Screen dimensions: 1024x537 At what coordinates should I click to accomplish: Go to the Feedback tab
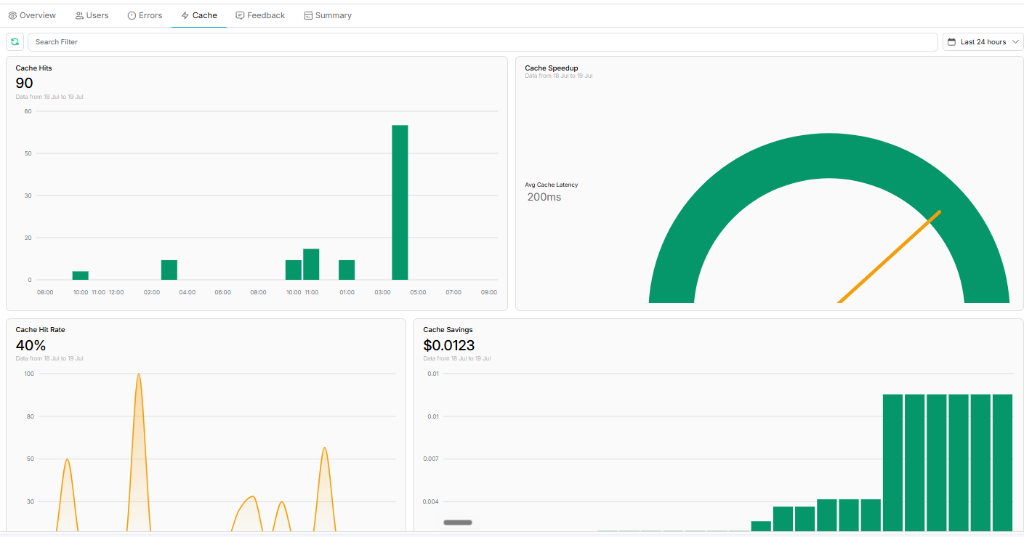[261, 15]
